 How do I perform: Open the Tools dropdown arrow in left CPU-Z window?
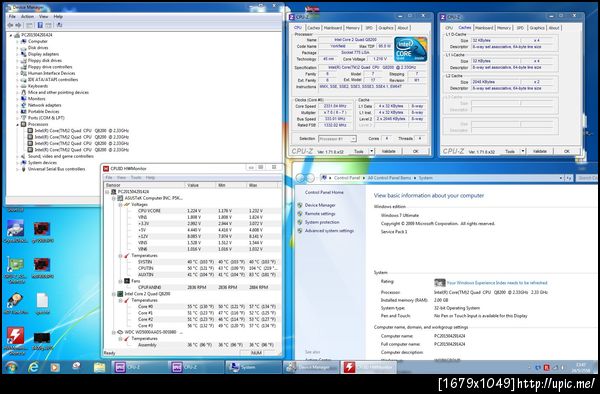pyautogui.click(x=371, y=151)
